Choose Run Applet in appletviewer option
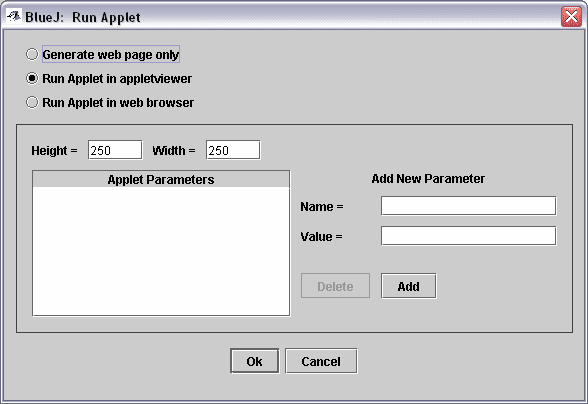Screen dimensions: 588x404 (x=32, y=78)
